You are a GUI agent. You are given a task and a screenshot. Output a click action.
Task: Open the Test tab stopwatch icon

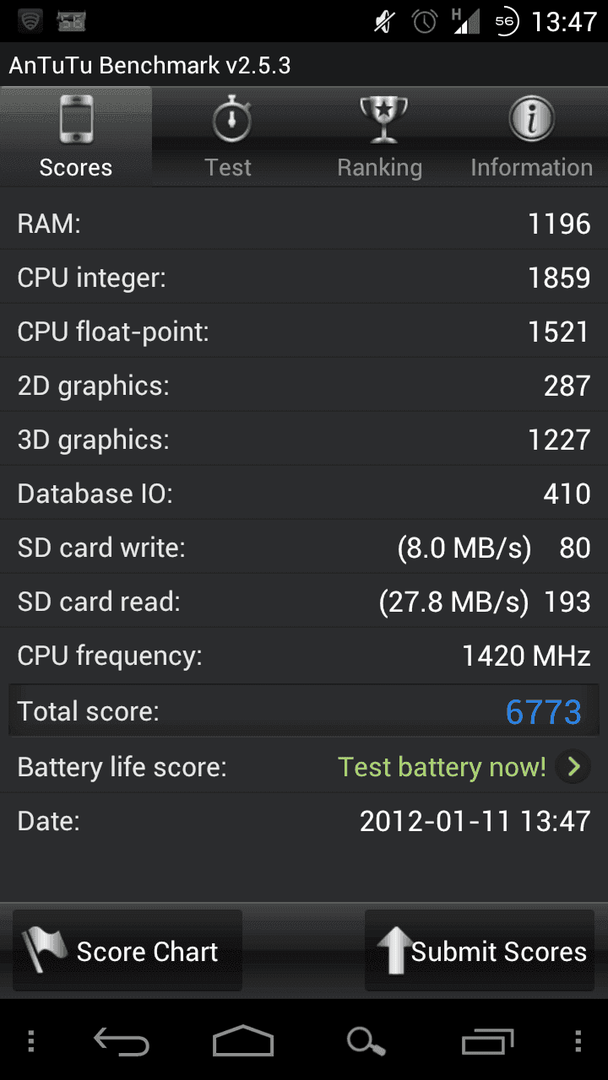click(x=231, y=119)
